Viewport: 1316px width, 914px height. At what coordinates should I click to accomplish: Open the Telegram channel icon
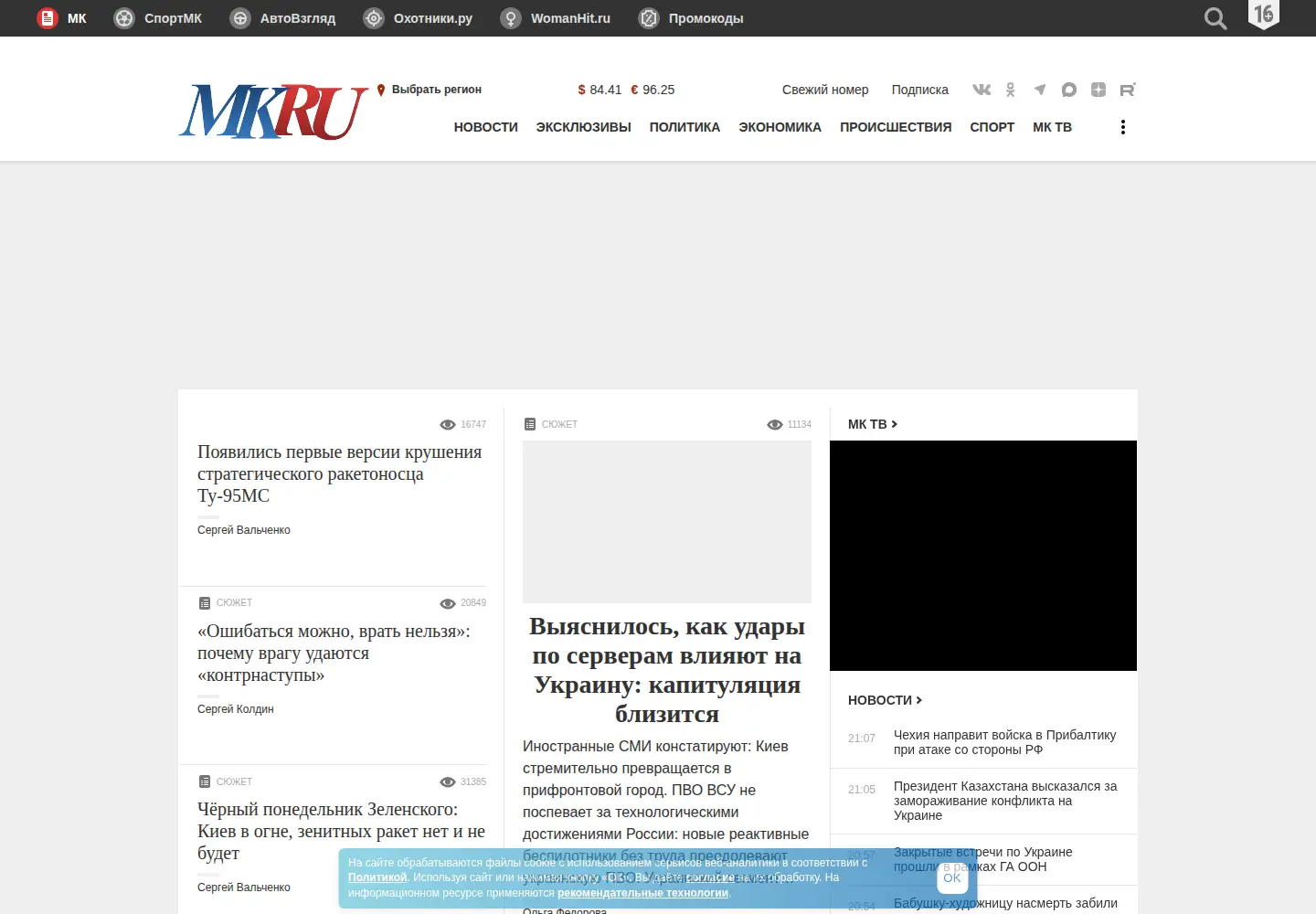tap(1040, 90)
